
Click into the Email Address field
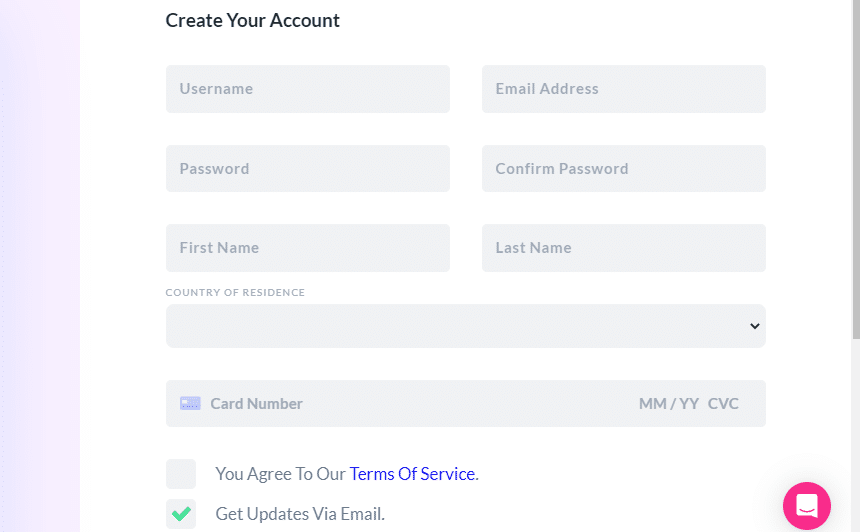[x=624, y=89]
